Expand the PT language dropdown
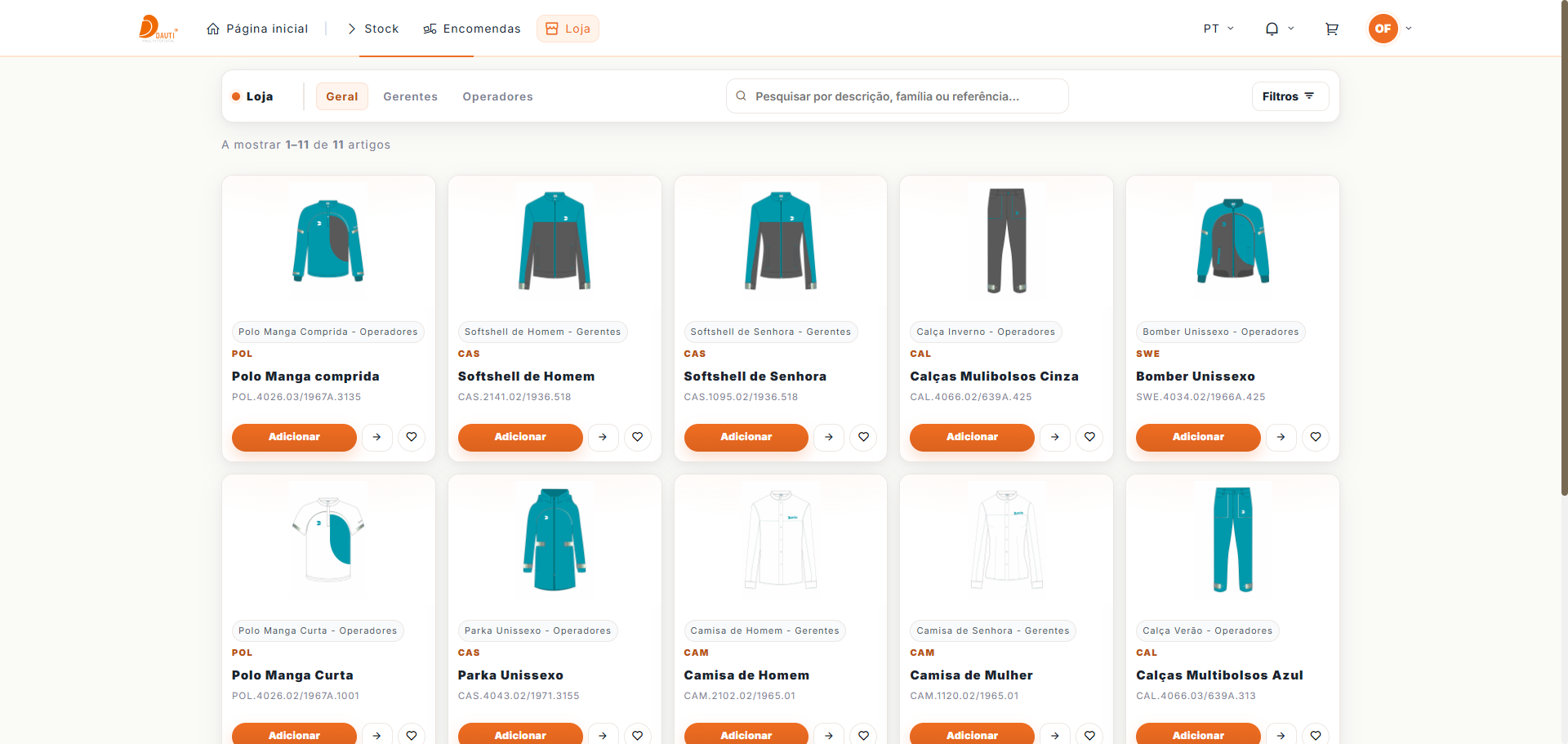This screenshot has width=1568, height=744. [x=1218, y=29]
